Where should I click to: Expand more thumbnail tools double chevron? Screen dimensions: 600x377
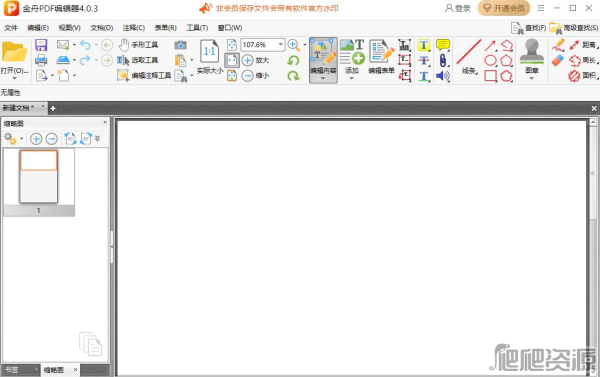tap(98, 138)
